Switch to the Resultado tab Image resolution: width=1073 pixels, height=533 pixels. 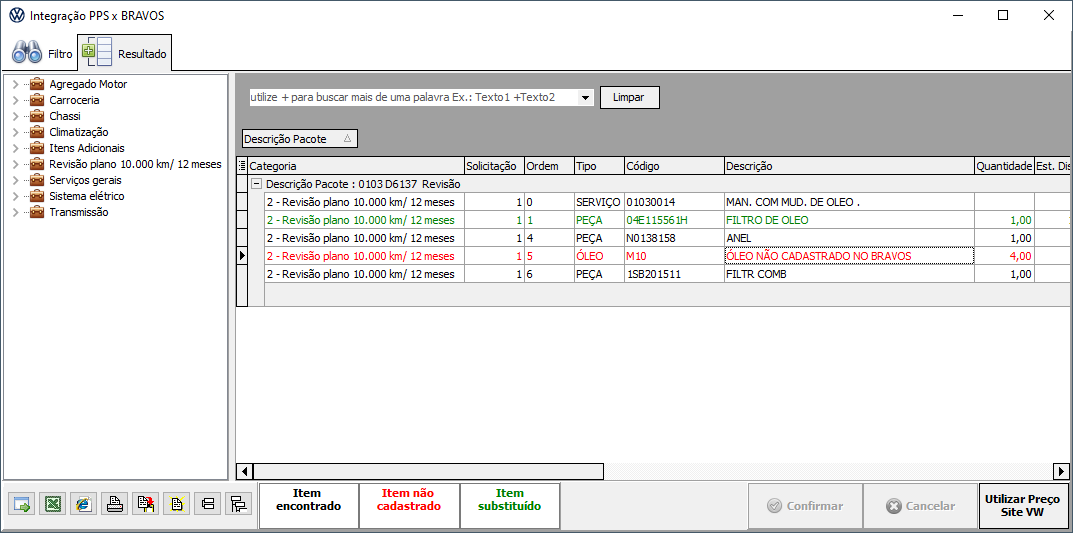[x=125, y=53]
